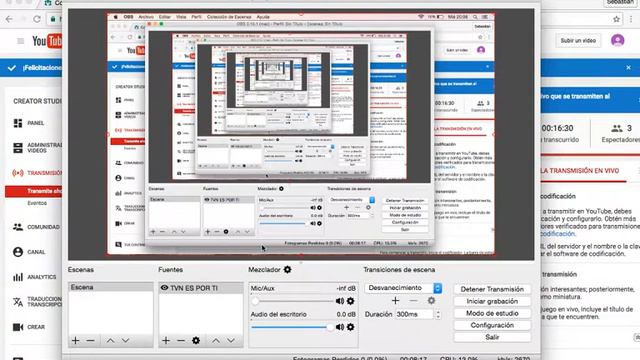Open transition properties gear icon

click(431, 301)
